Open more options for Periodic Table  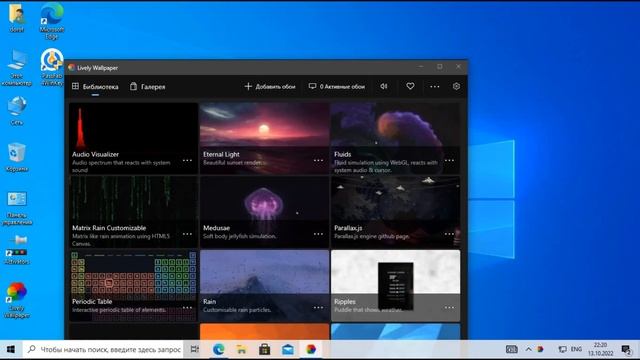coord(187,307)
